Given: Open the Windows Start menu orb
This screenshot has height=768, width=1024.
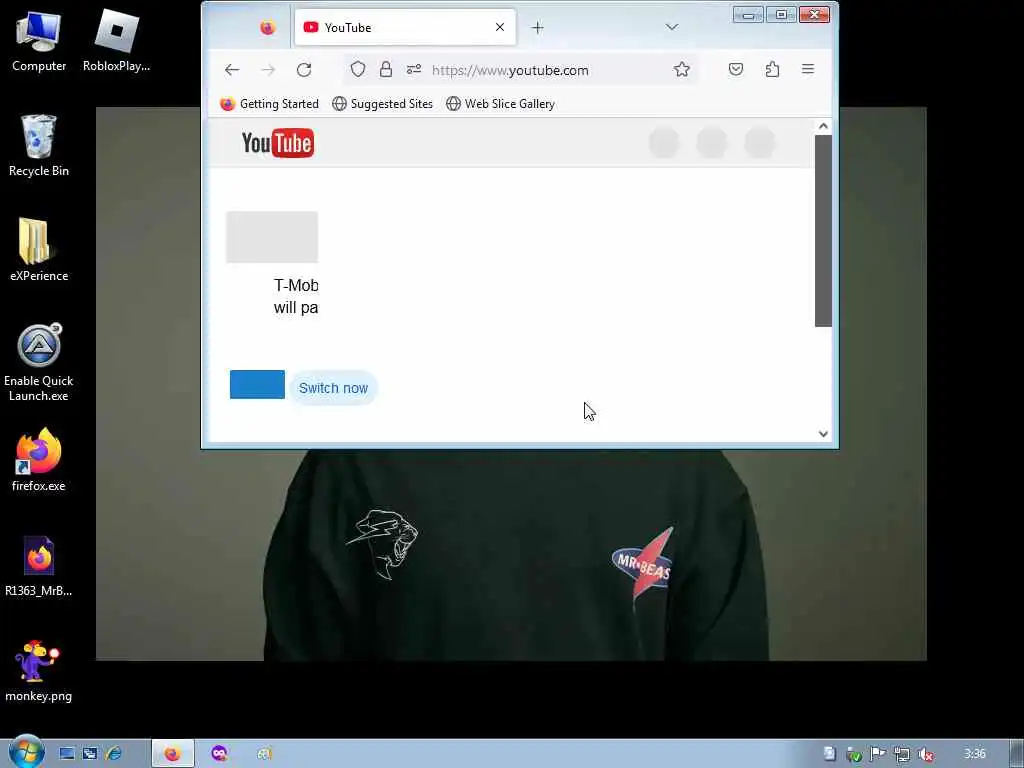Looking at the screenshot, I should click(x=27, y=753).
